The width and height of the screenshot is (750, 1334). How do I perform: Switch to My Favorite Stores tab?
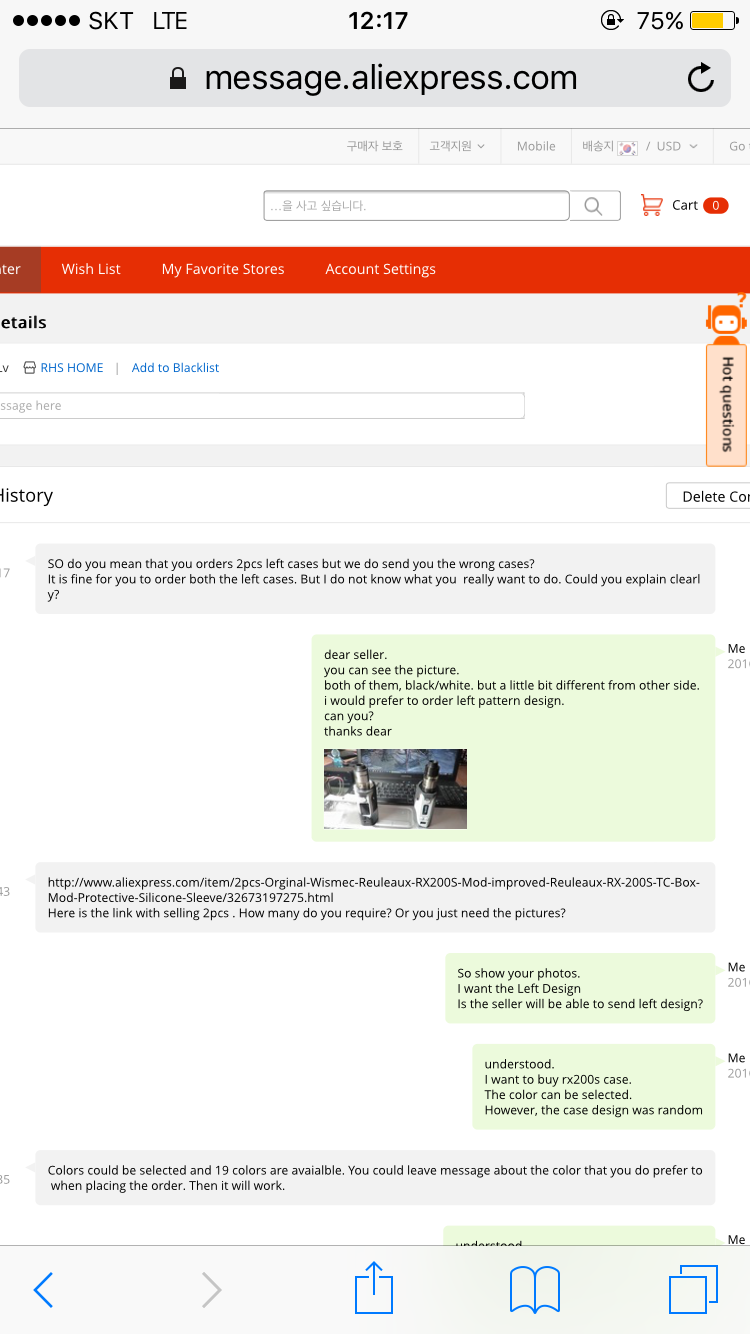point(223,269)
